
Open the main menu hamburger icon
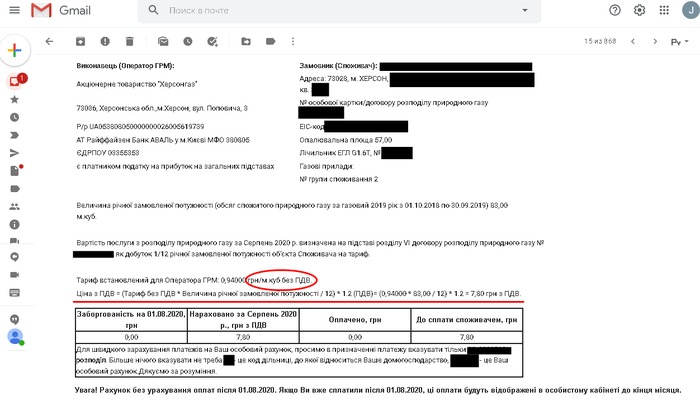13,11
